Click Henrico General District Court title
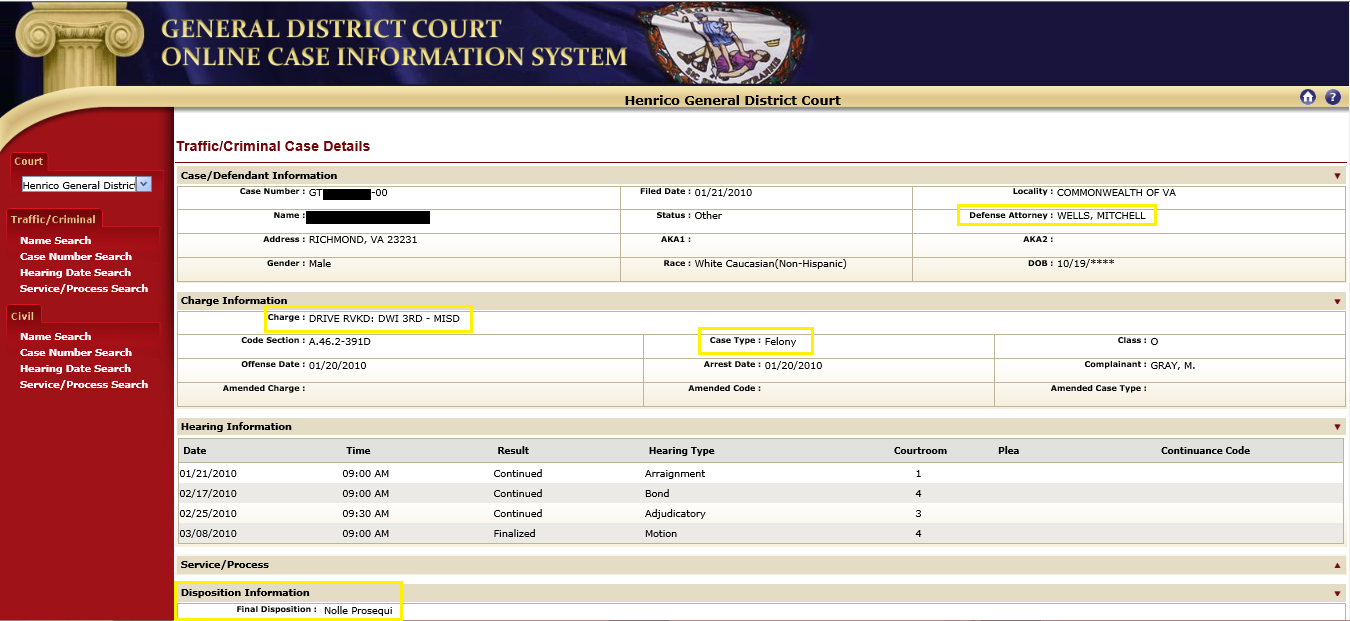 (732, 100)
